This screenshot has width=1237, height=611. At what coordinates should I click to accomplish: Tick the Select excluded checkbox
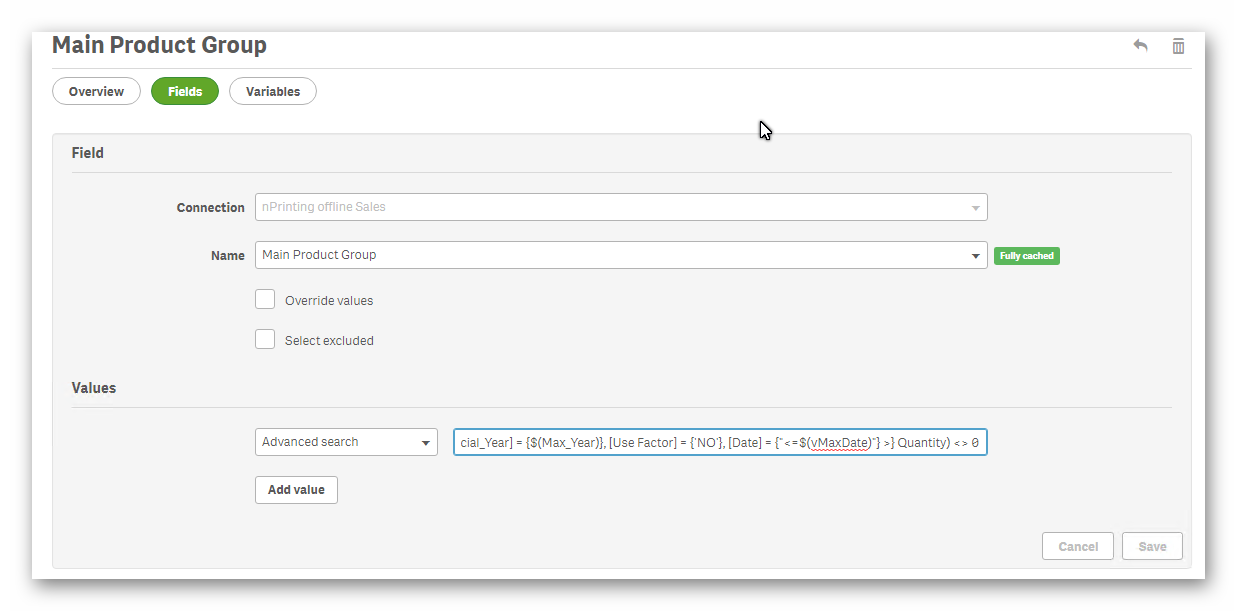[265, 339]
